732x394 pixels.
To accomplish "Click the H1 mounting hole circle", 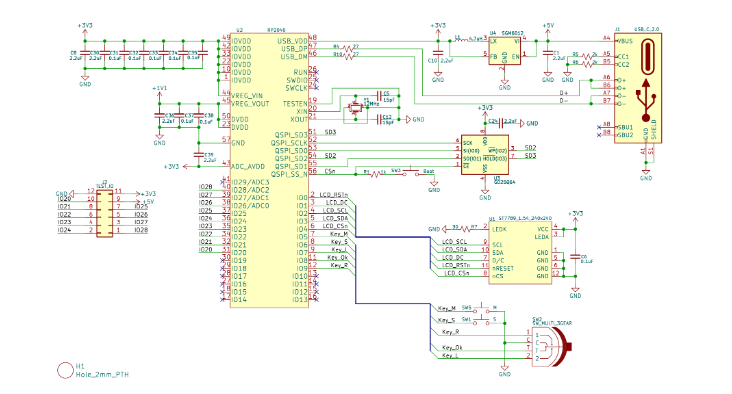I will [x=65, y=371].
